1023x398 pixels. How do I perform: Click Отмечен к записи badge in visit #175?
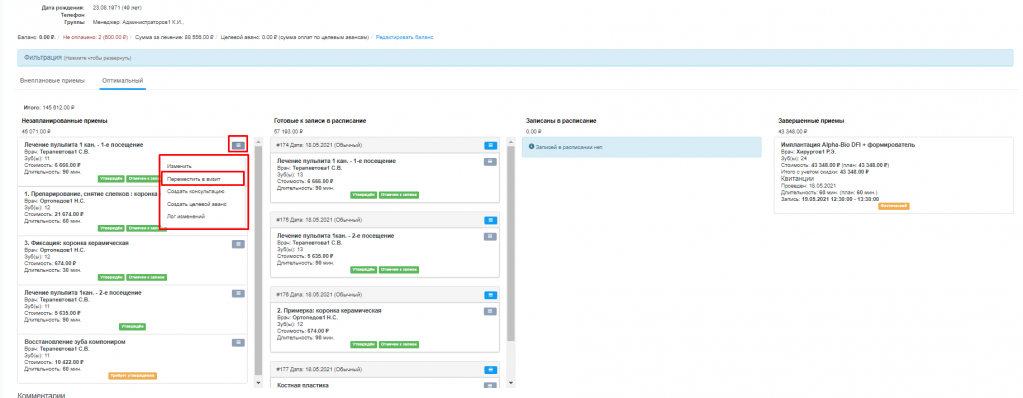(x=399, y=269)
